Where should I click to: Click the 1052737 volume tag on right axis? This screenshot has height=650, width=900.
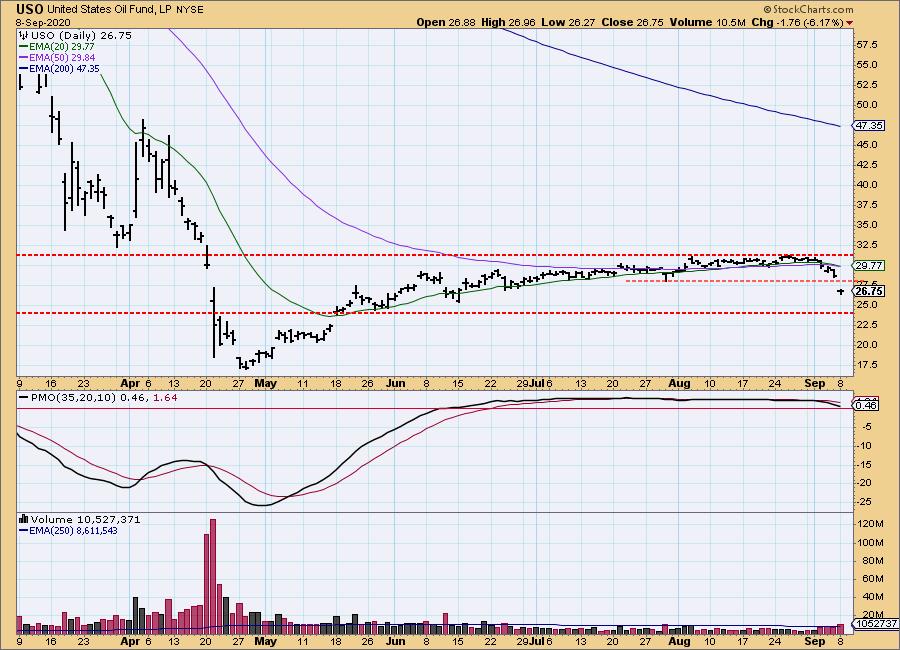point(876,624)
